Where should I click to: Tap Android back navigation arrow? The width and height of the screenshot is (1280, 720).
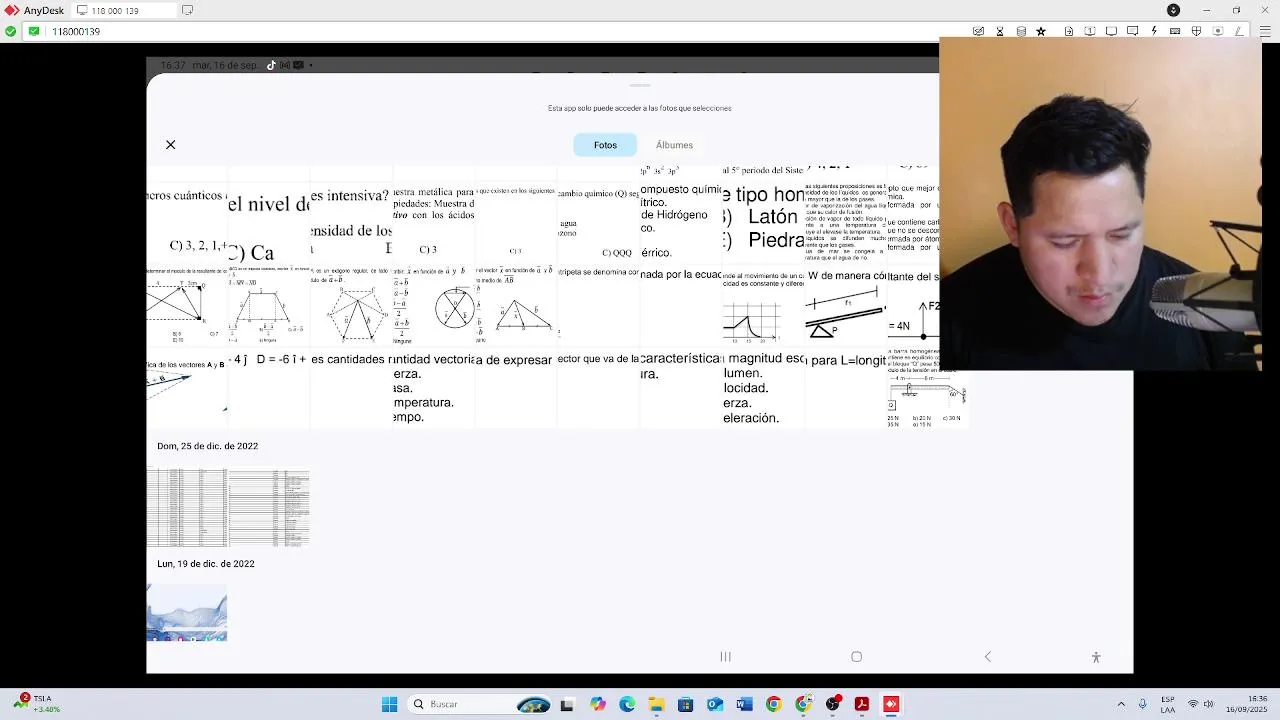coord(988,657)
